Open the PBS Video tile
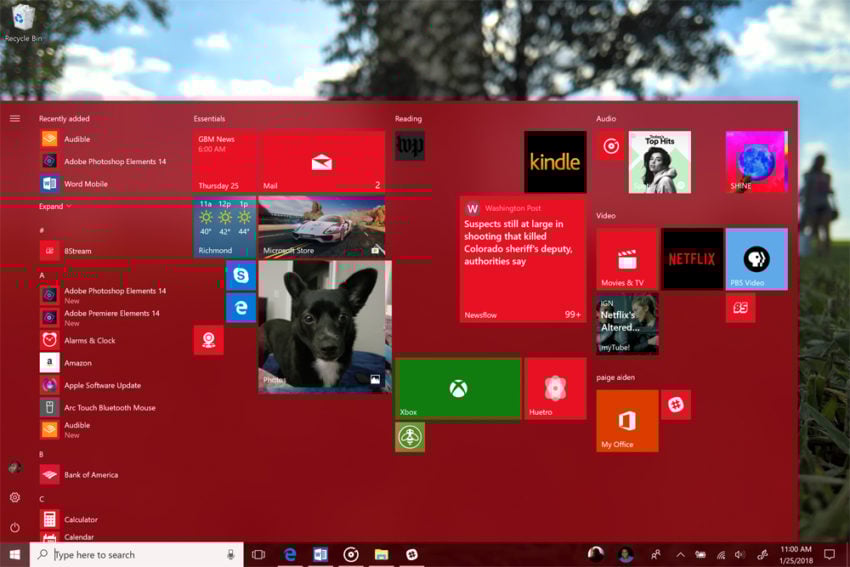 757,259
